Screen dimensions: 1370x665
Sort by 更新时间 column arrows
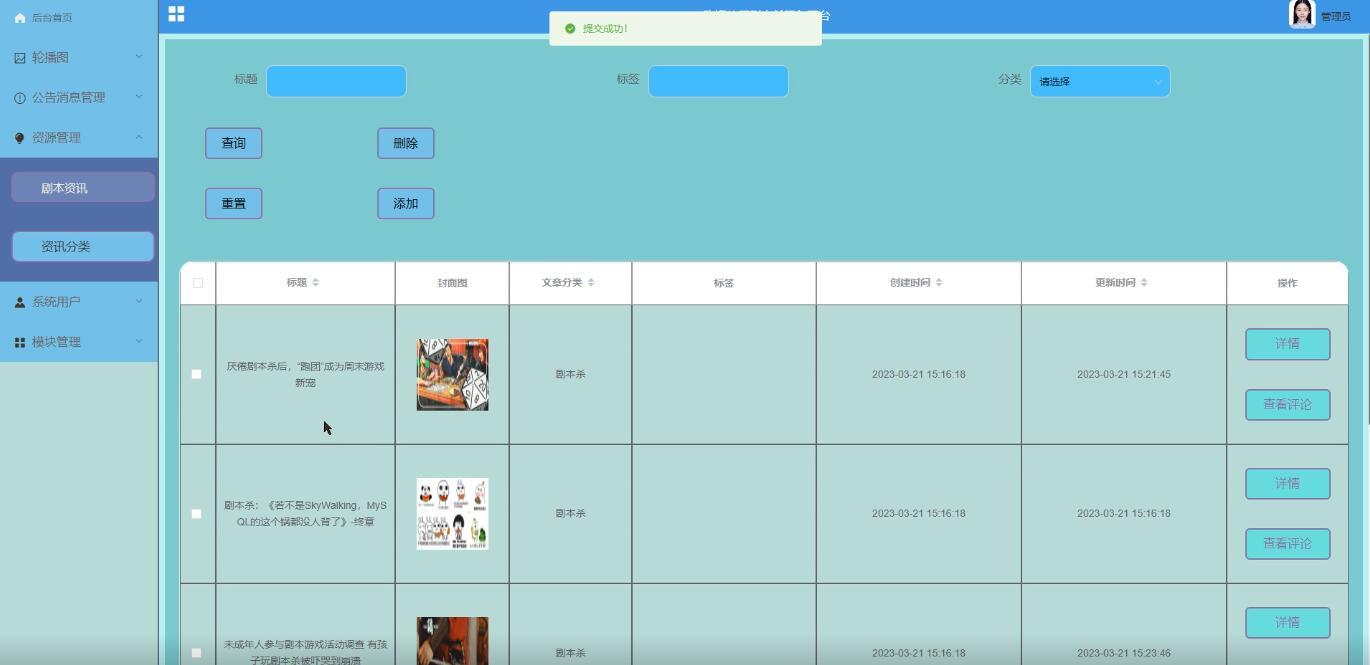1144,283
